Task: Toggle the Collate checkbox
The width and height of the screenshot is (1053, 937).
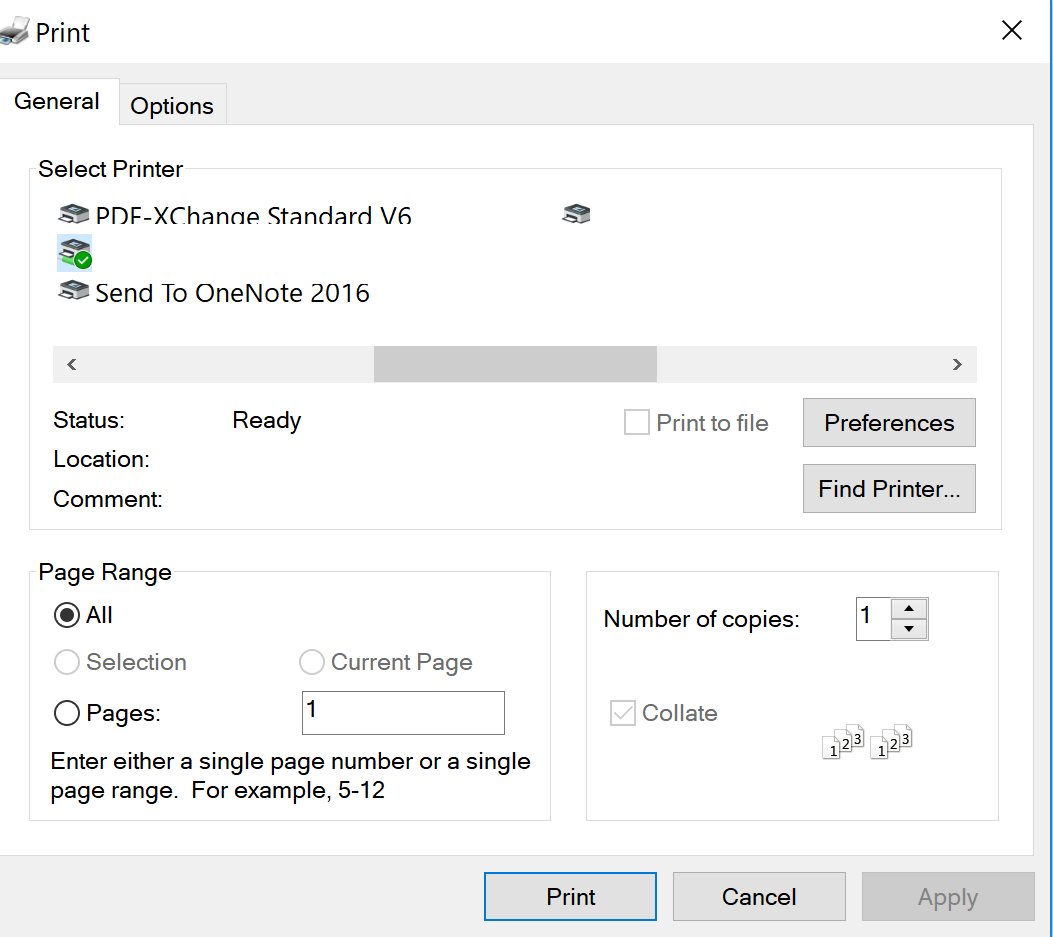Action: click(623, 713)
